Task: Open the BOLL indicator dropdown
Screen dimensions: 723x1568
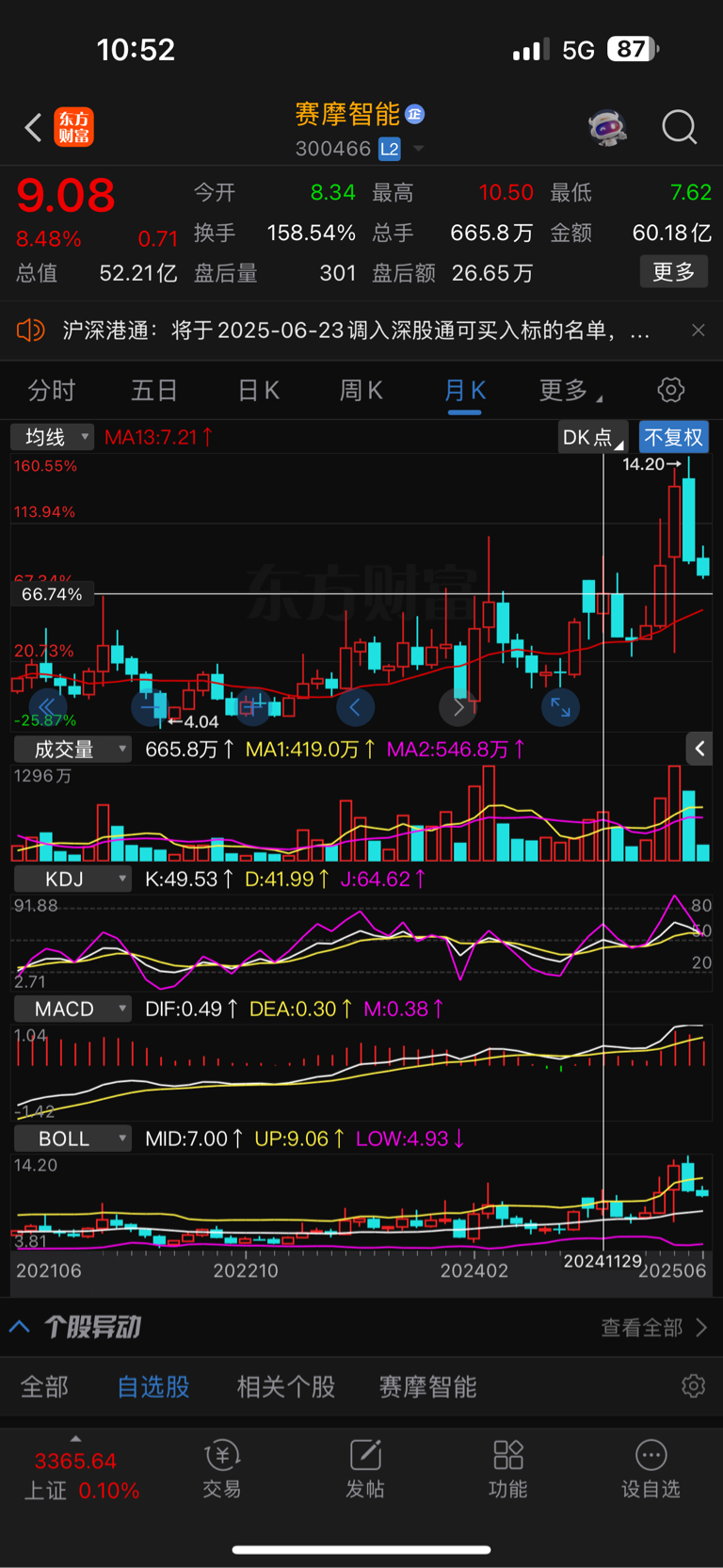Action: (72, 1139)
